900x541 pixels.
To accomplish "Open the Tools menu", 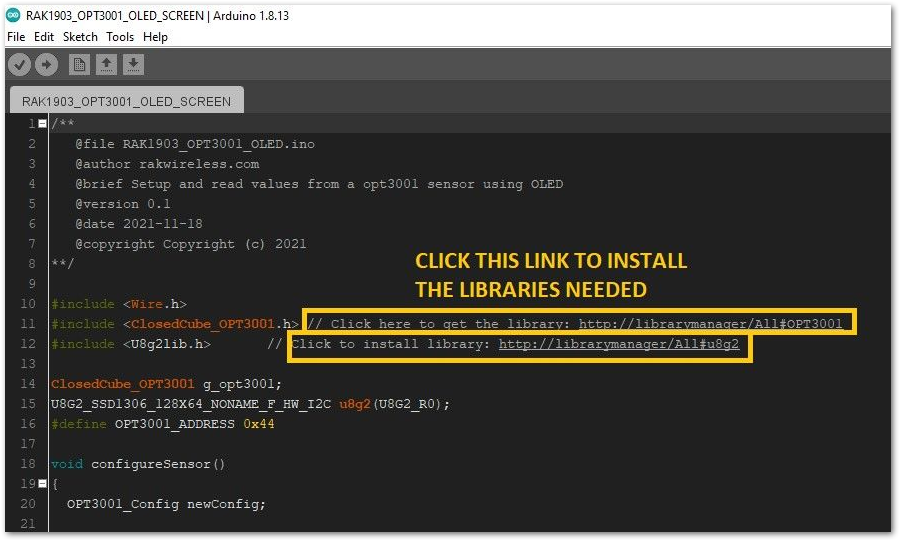I will (x=120, y=37).
